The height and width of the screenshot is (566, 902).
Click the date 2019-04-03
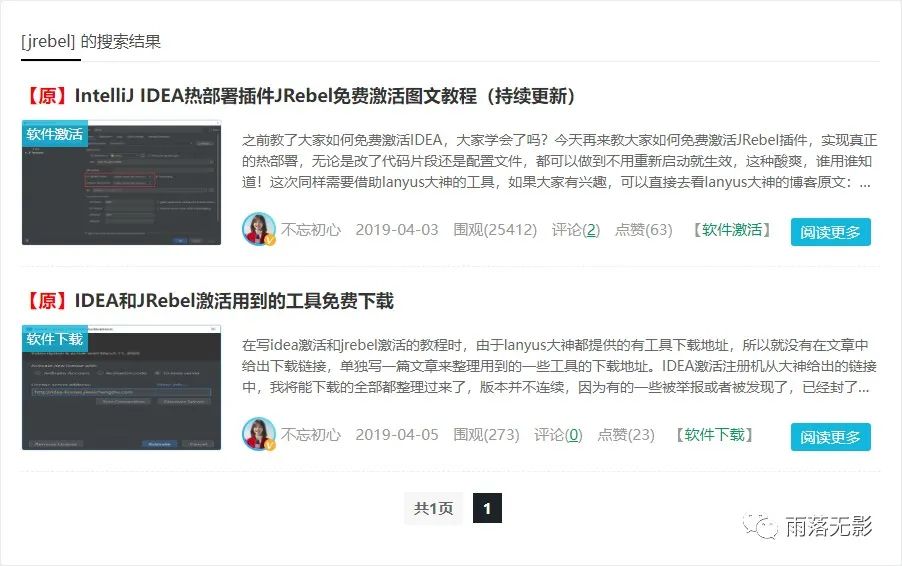[x=397, y=230]
